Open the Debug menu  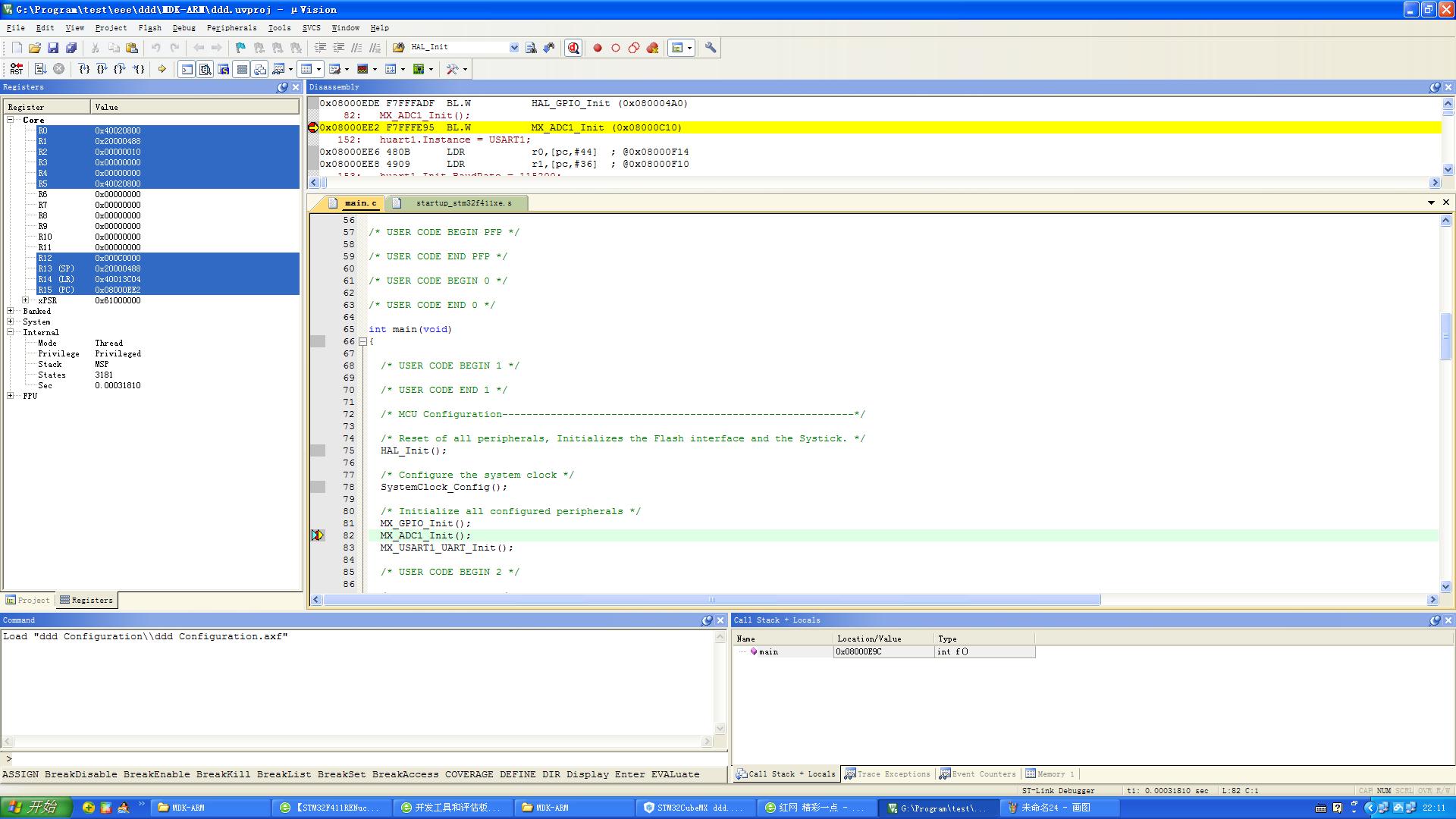(x=184, y=28)
